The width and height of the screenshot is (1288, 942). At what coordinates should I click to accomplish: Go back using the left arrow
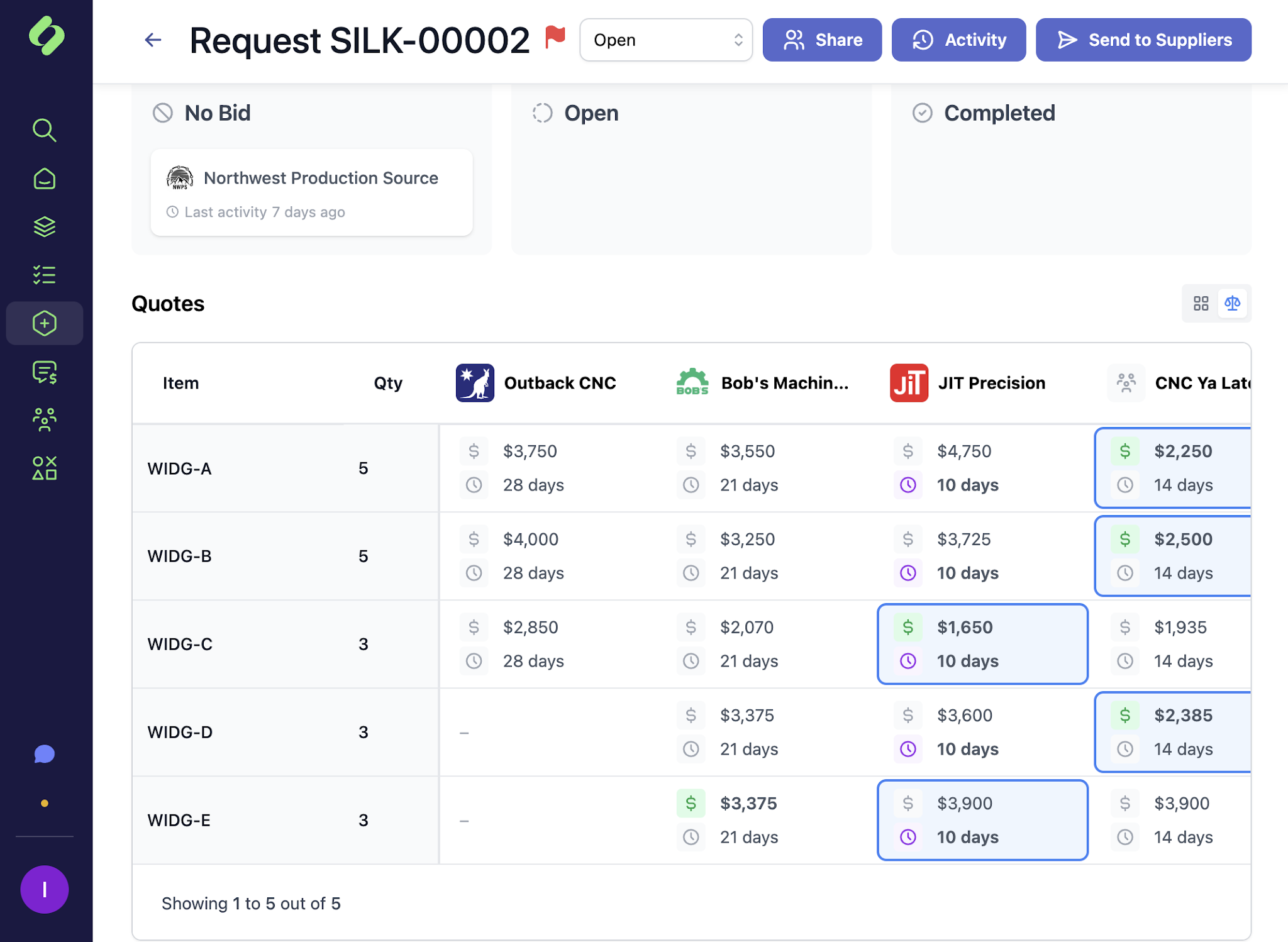click(x=153, y=40)
